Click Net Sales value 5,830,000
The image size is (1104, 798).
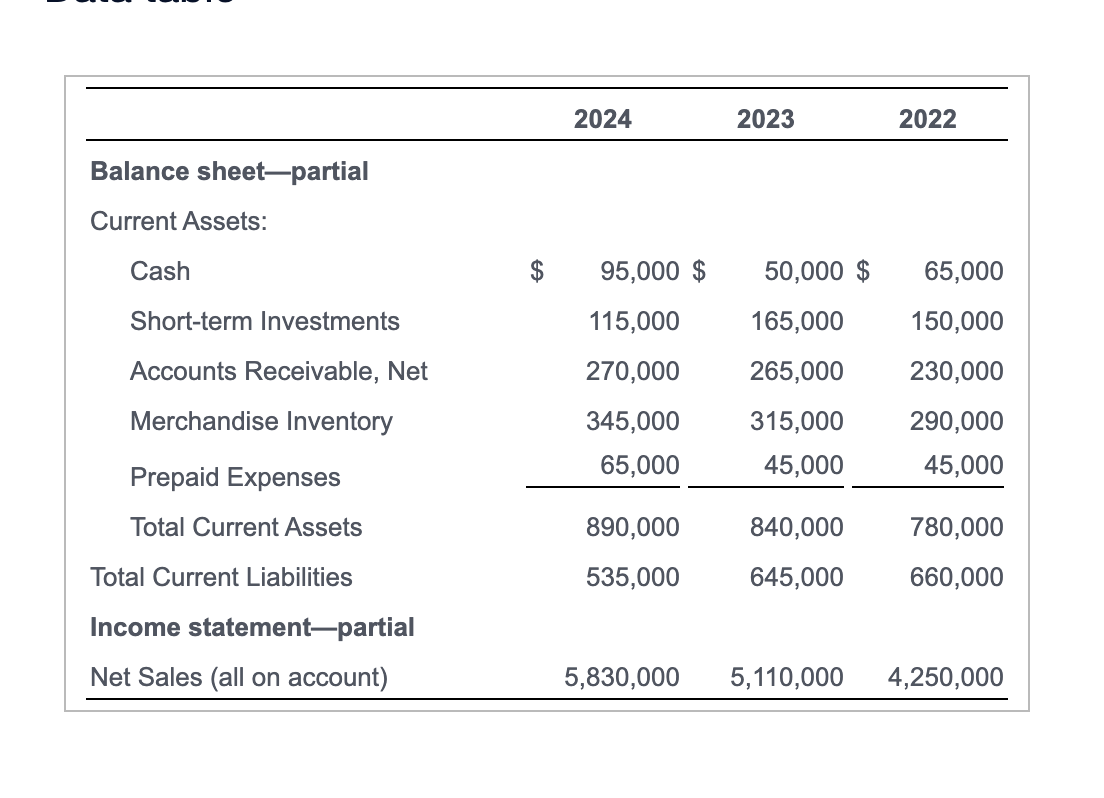pyautogui.click(x=622, y=678)
